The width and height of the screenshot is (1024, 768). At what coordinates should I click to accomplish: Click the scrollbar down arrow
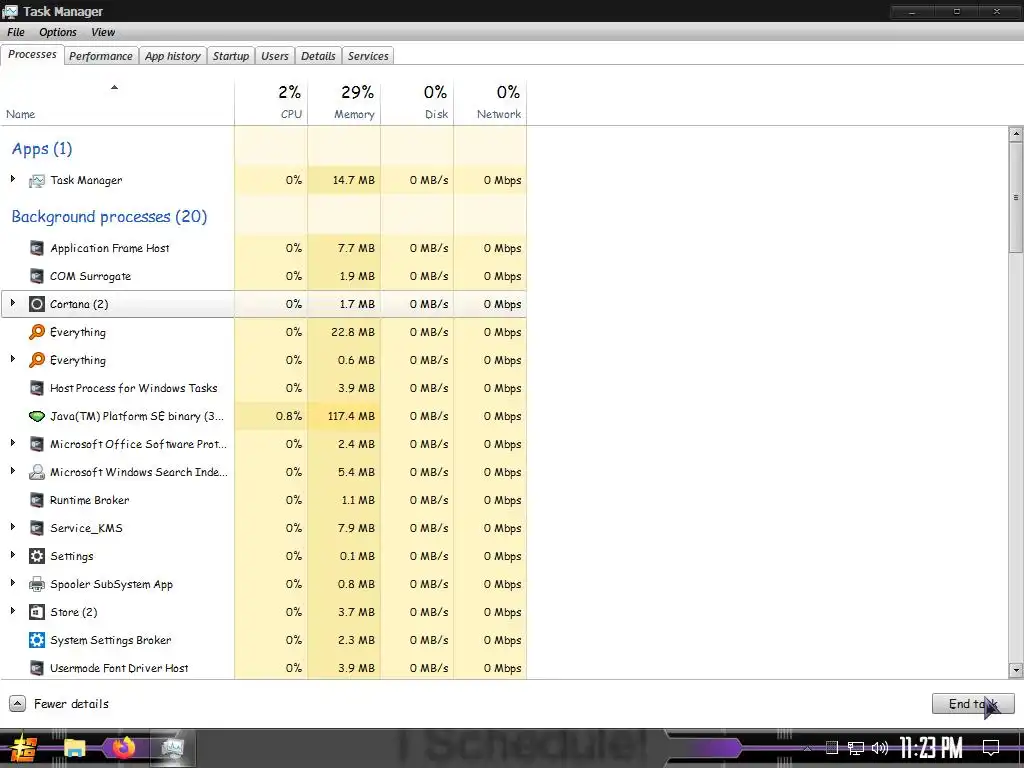[x=1015, y=670]
